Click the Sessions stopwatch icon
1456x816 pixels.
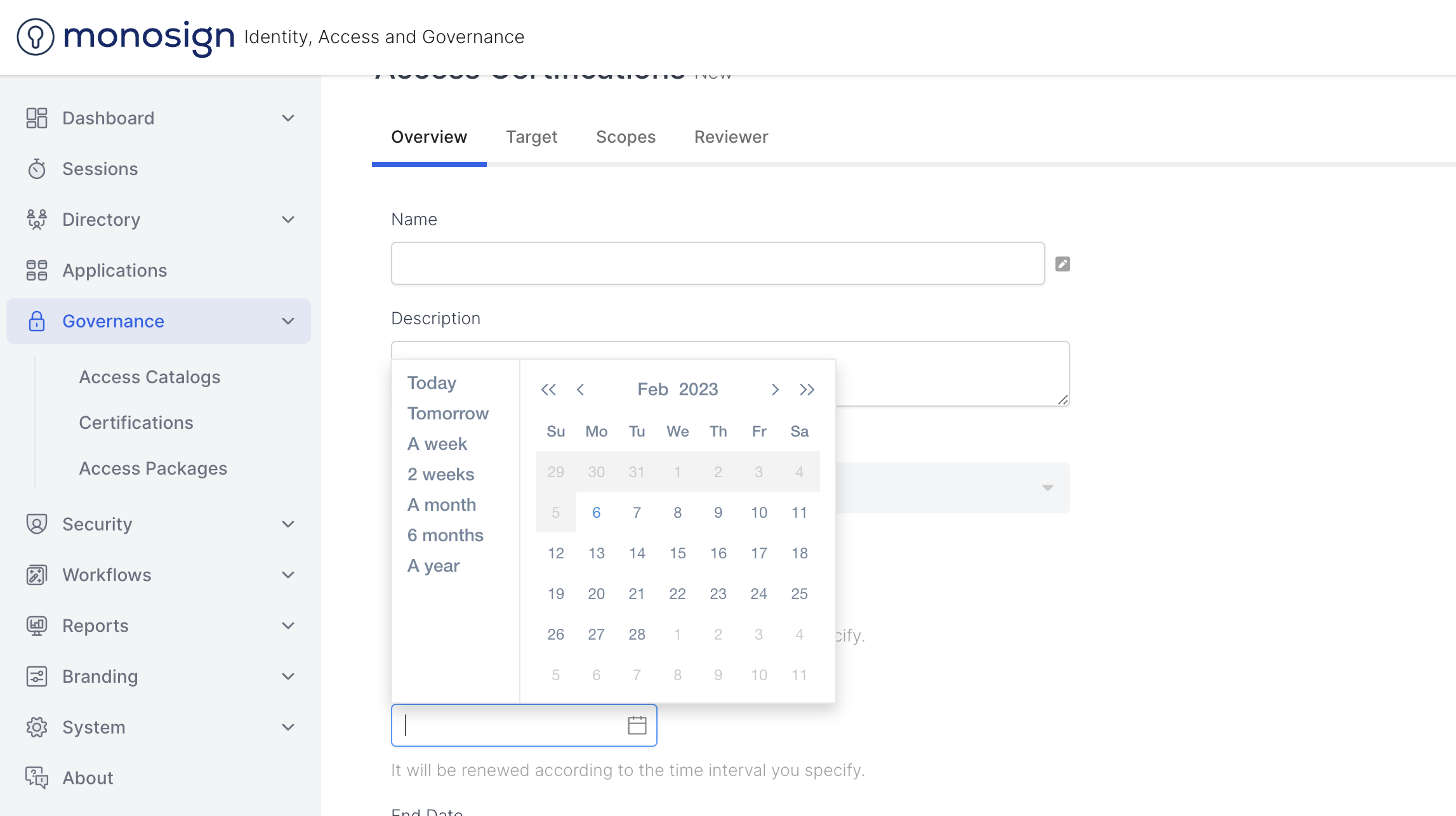click(x=37, y=169)
